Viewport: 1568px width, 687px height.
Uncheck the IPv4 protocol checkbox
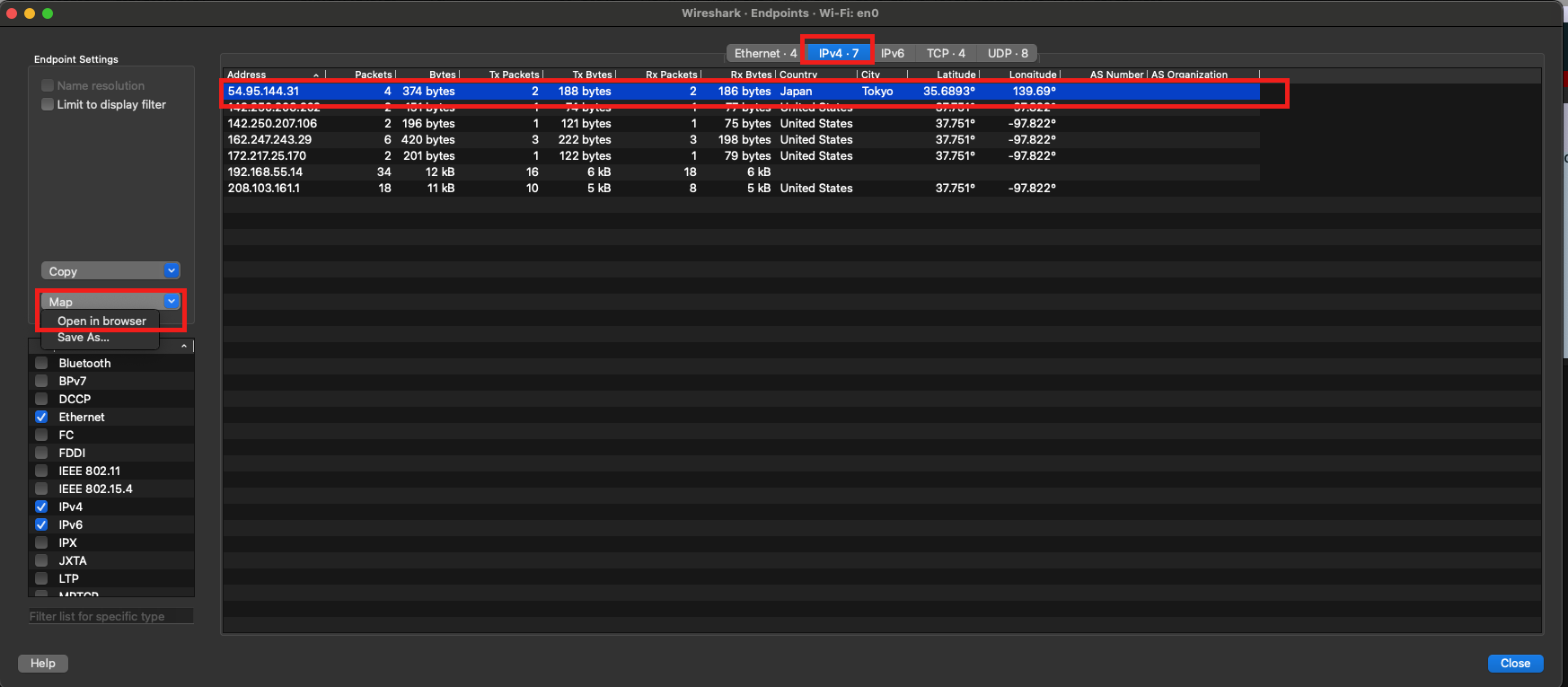41,506
